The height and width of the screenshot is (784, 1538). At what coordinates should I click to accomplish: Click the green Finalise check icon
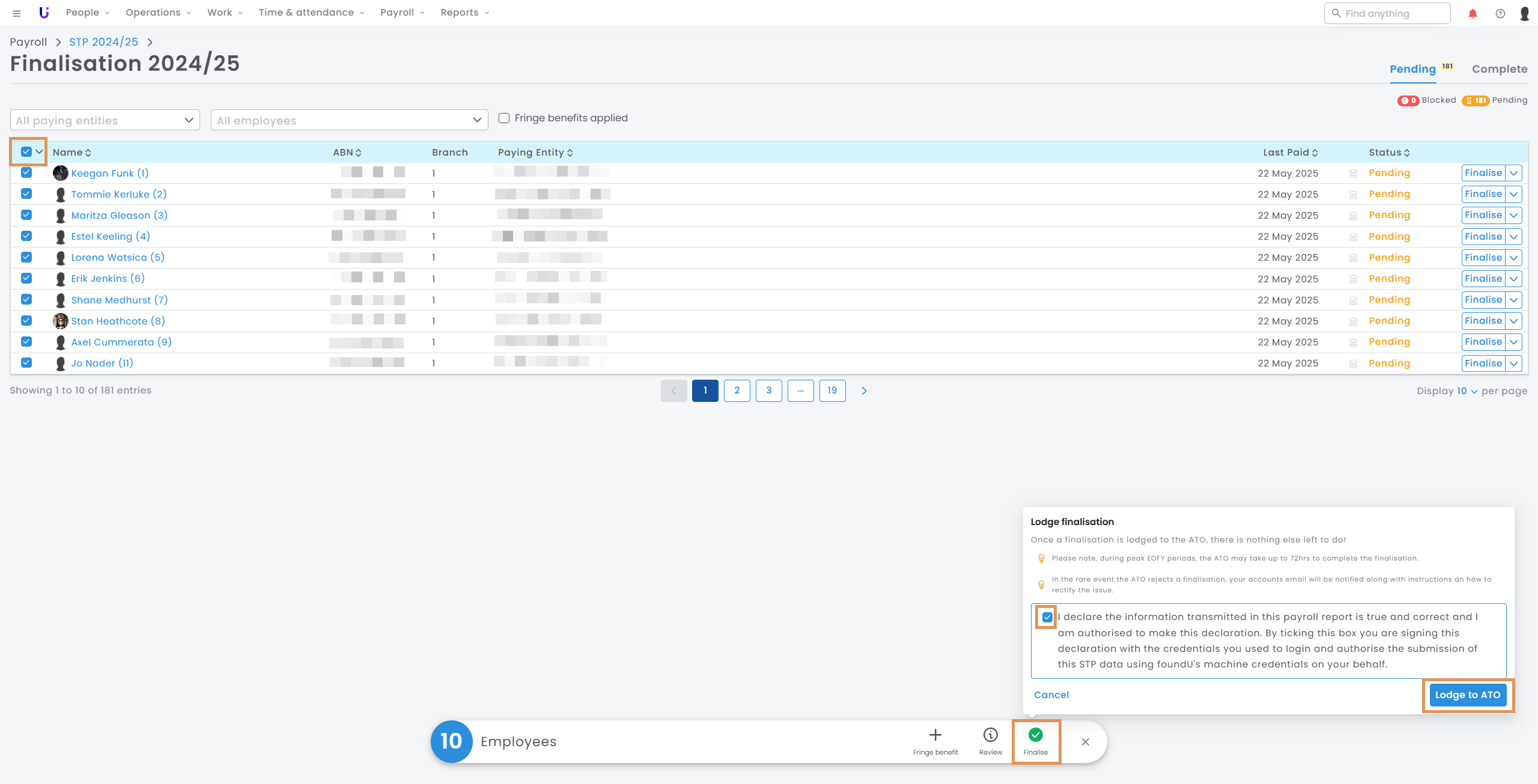(1036, 735)
